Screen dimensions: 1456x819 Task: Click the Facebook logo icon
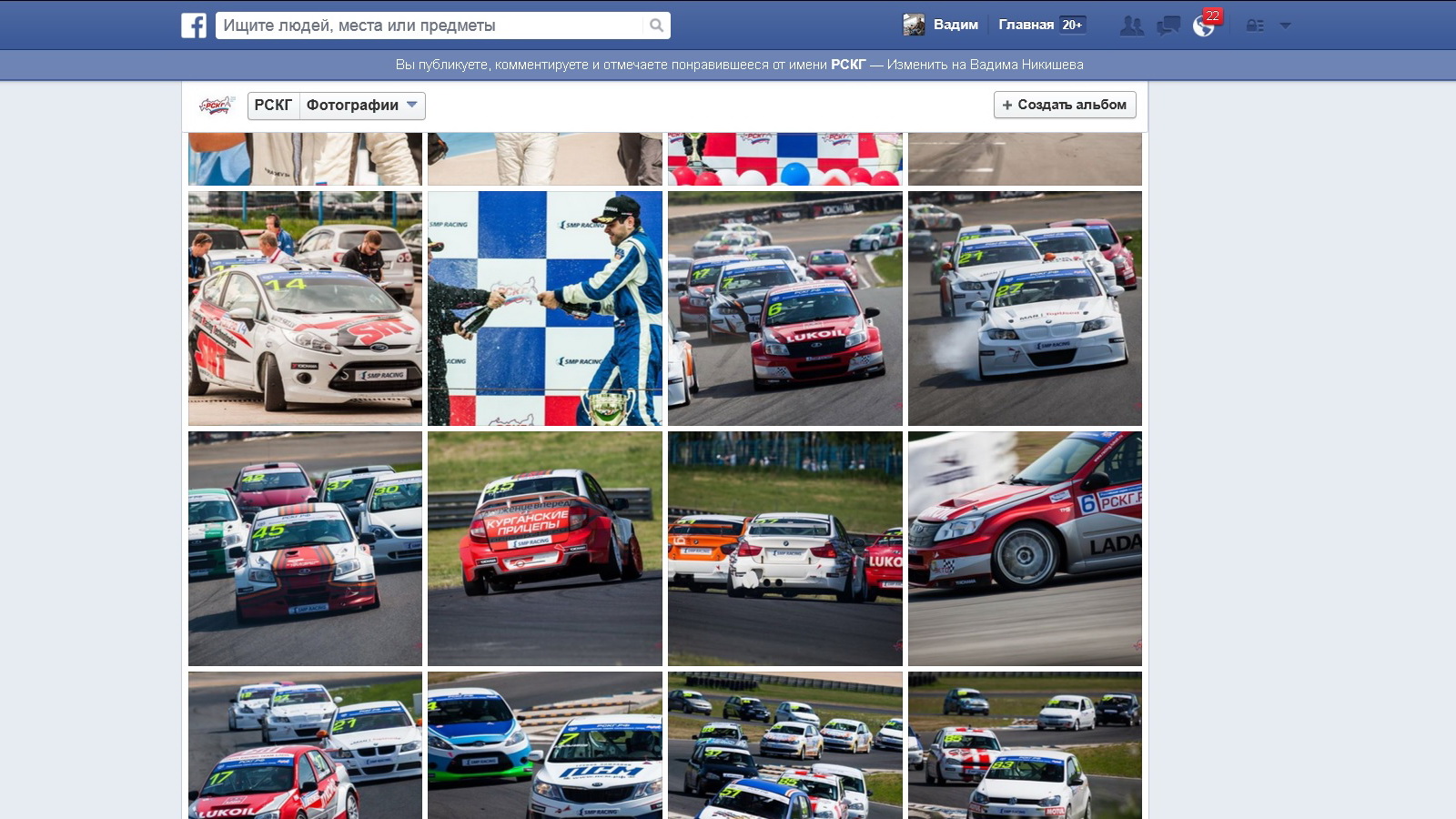click(x=194, y=25)
